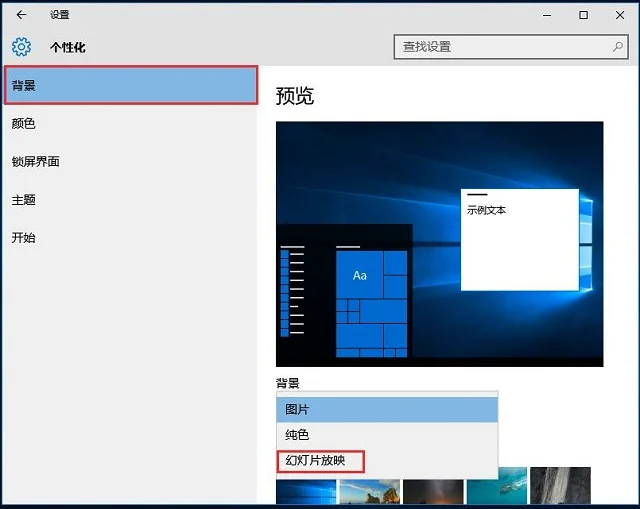Choose 纯色 in background dropdown

pos(387,435)
